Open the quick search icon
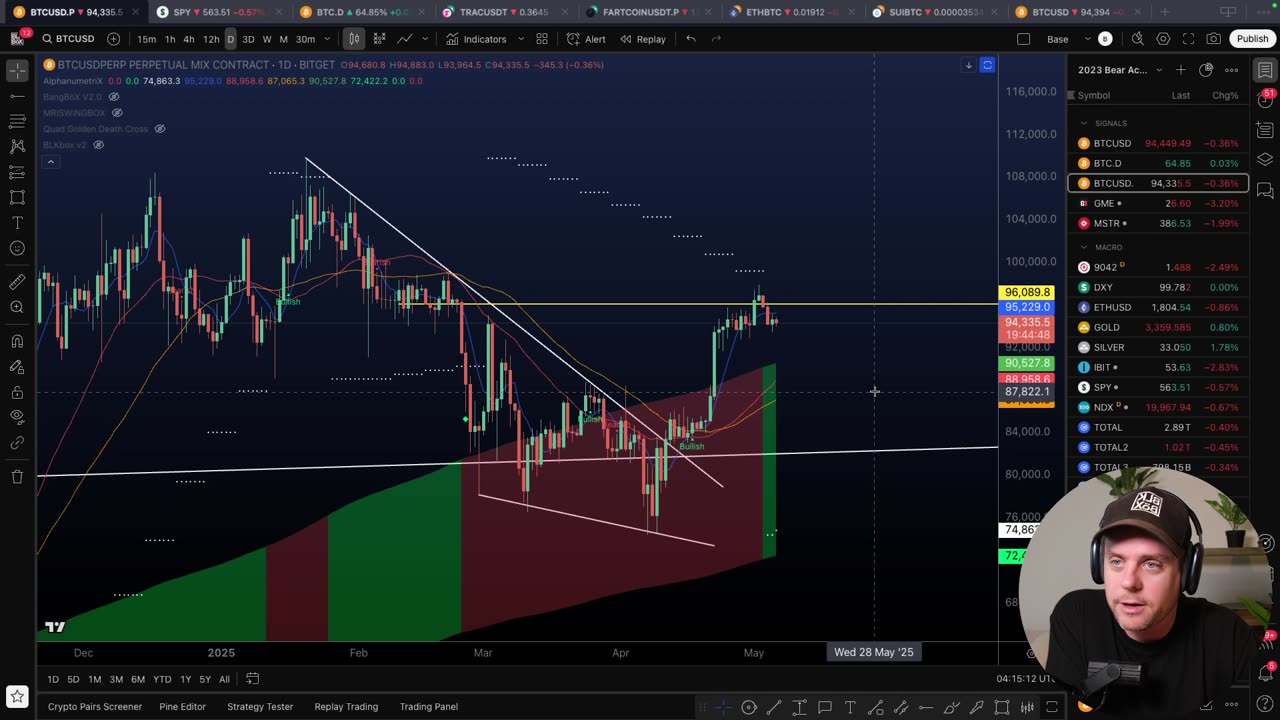Viewport: 1280px width, 720px height. pyautogui.click(x=1137, y=39)
